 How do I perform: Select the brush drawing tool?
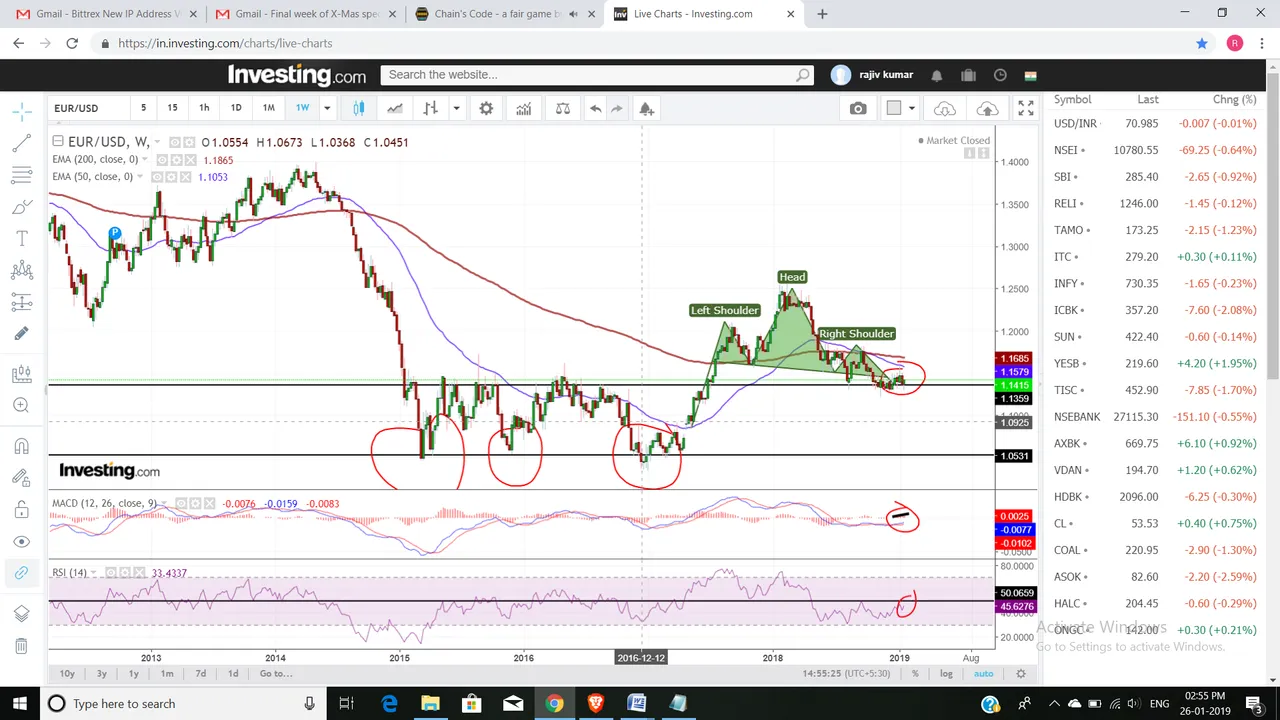coord(21,207)
